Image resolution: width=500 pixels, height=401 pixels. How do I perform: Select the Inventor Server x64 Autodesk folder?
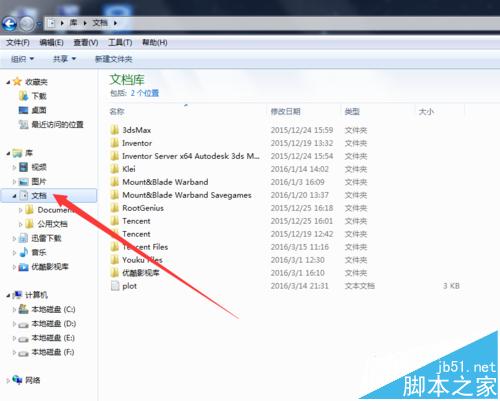tap(191, 156)
